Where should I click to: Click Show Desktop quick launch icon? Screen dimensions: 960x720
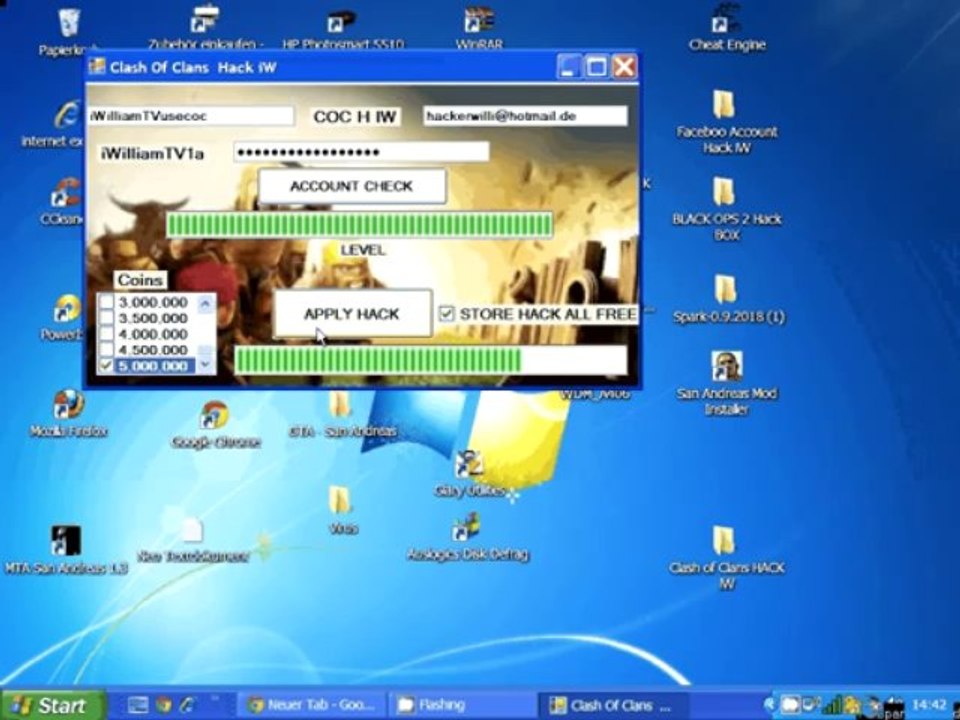(138, 704)
